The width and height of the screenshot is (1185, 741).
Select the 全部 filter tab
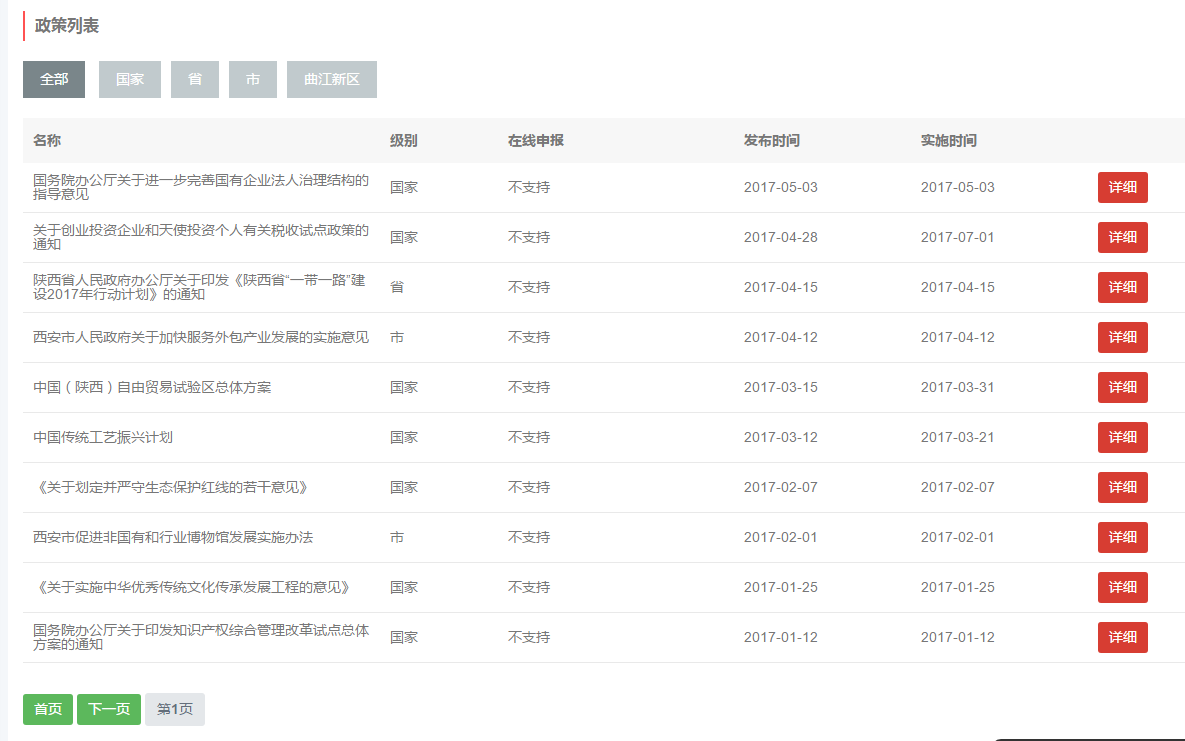tap(54, 79)
